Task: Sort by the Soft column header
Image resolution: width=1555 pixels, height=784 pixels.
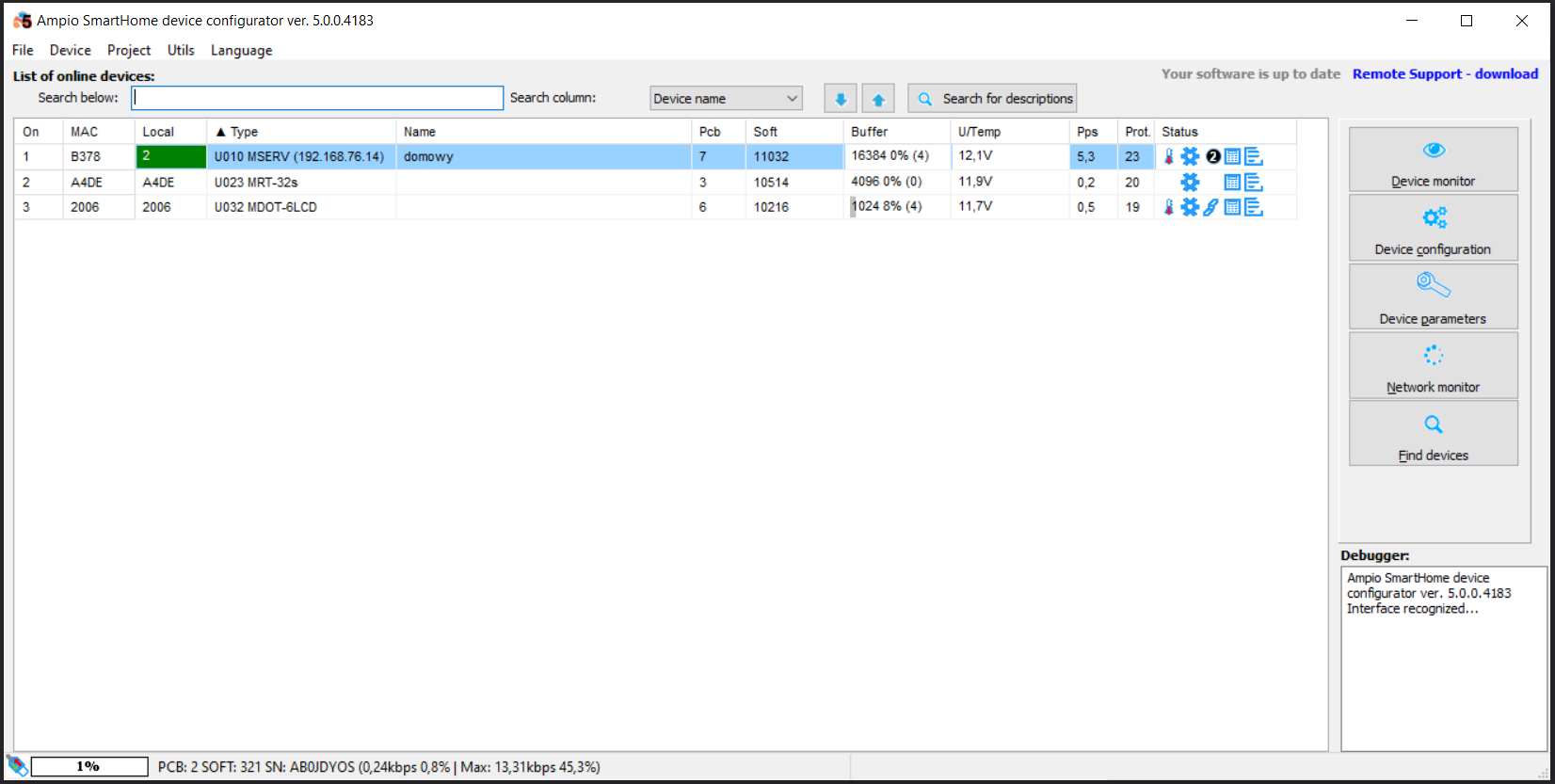Action: pyautogui.click(x=794, y=132)
